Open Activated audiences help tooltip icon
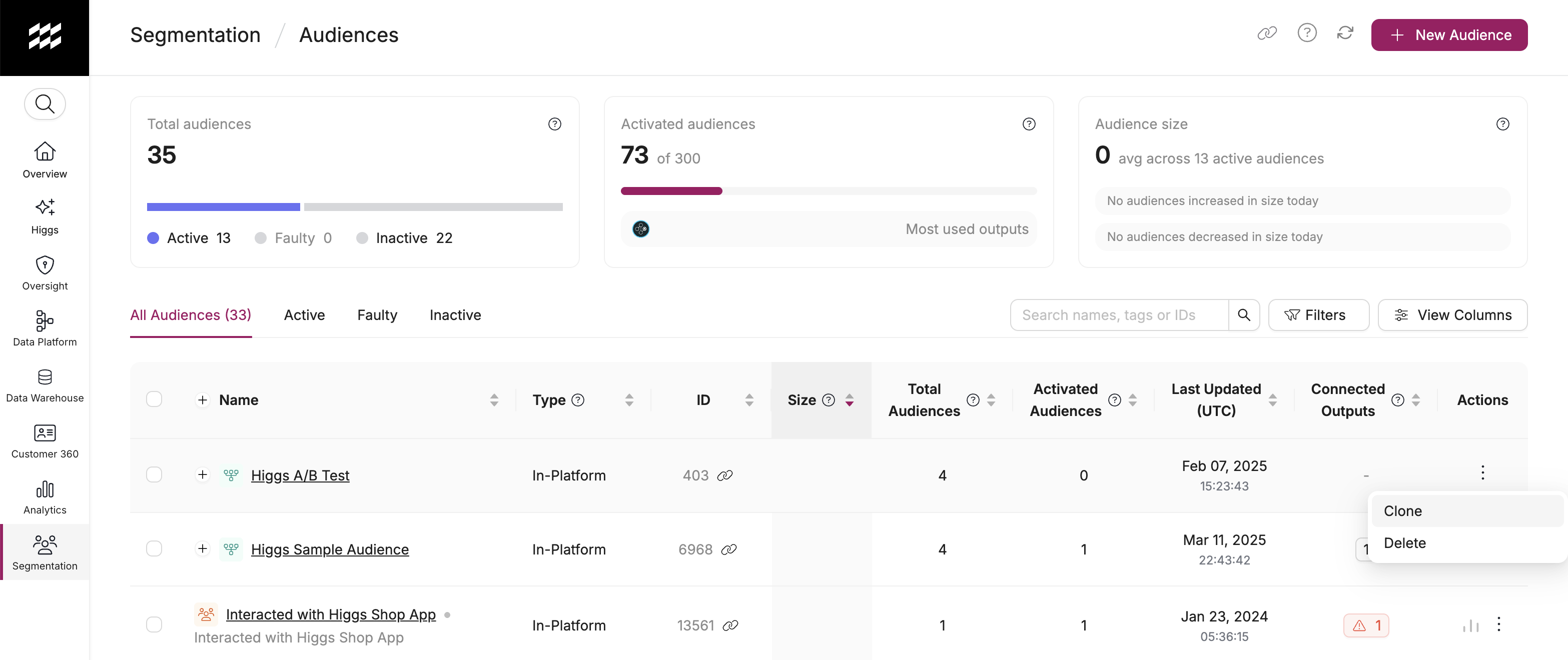 point(1029,124)
